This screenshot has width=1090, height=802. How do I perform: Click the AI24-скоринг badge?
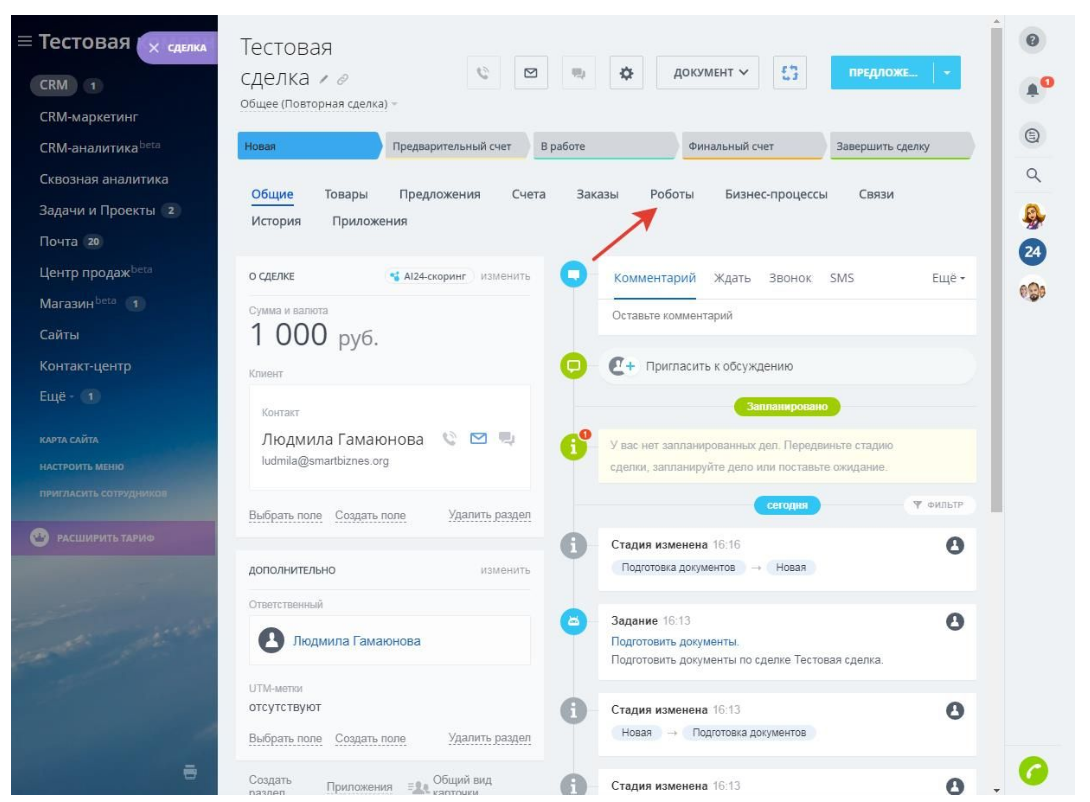click(x=428, y=276)
